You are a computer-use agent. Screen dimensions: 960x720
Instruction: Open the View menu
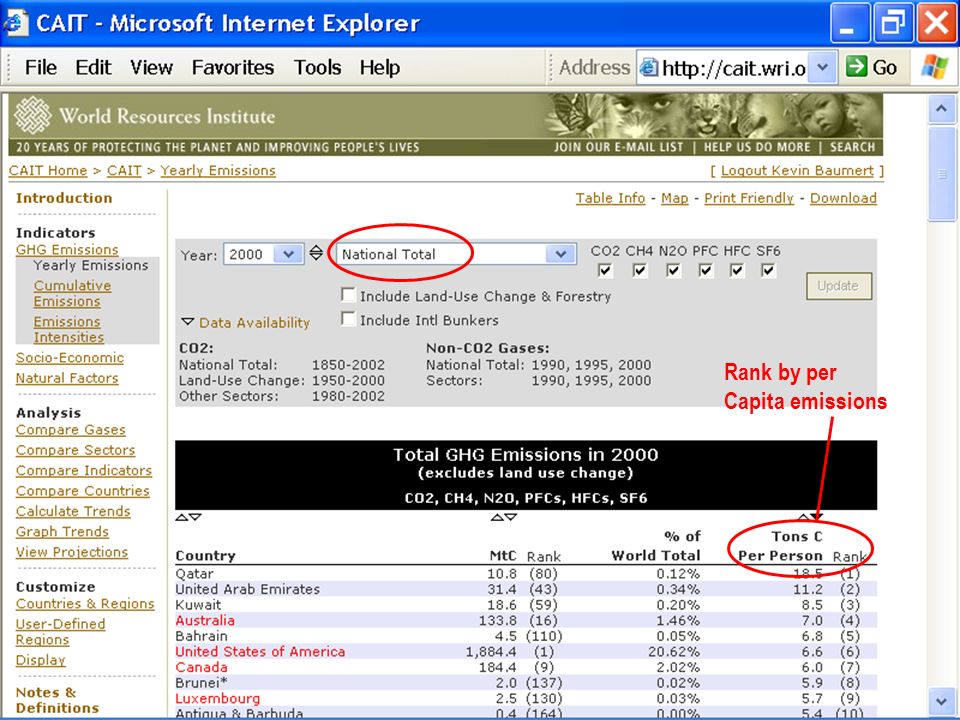tap(151, 67)
